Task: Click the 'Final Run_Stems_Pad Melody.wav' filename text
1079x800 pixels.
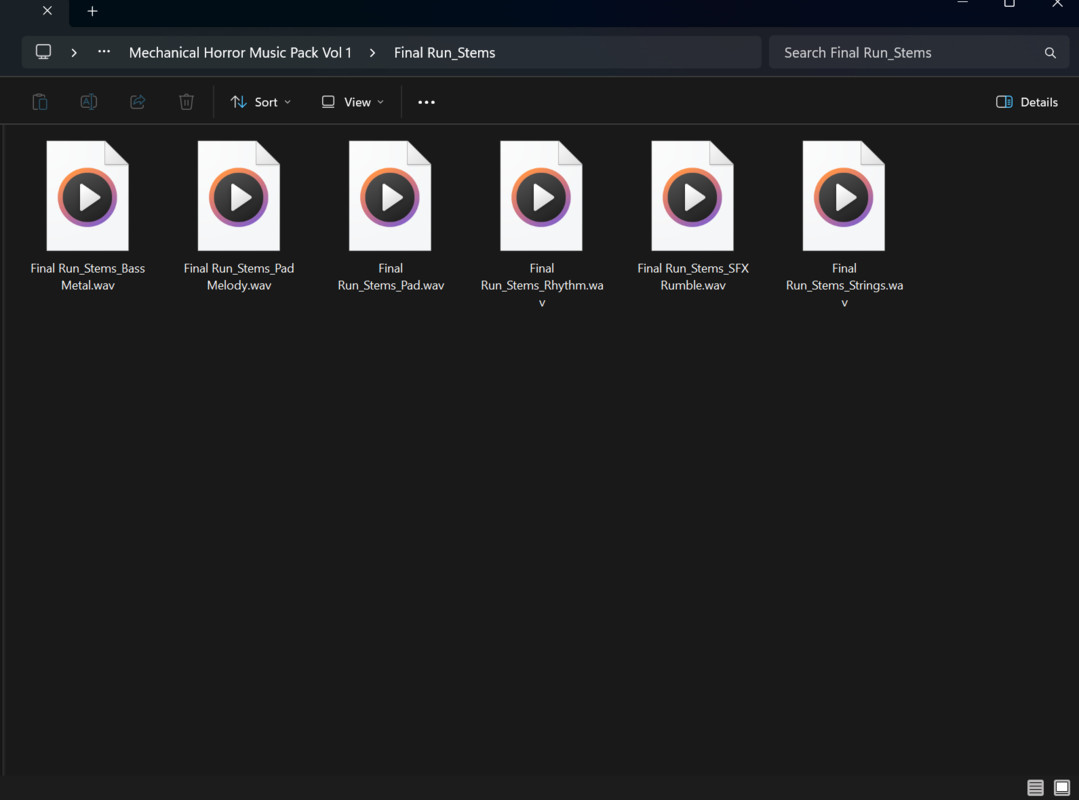Action: tap(239, 277)
